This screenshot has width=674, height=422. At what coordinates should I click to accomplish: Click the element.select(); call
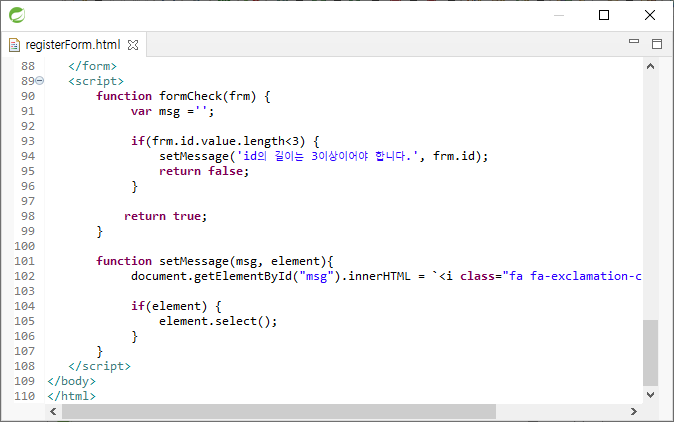tap(218, 321)
